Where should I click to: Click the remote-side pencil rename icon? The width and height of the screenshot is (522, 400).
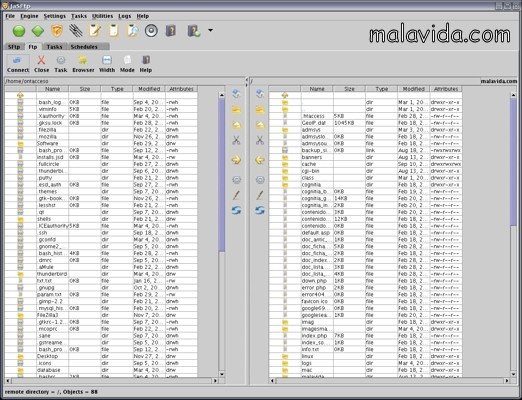[260, 195]
